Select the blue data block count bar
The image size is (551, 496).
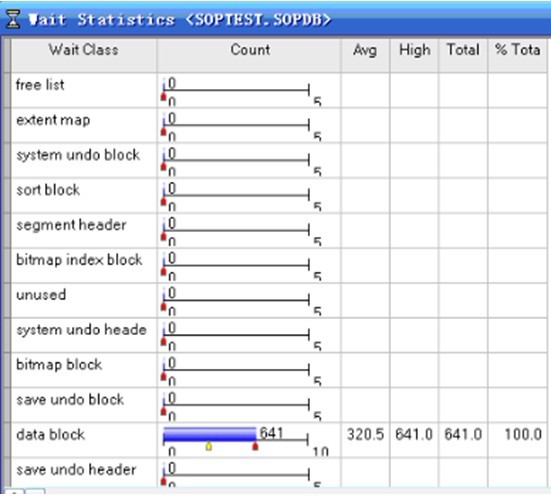pyautogui.click(x=210, y=434)
